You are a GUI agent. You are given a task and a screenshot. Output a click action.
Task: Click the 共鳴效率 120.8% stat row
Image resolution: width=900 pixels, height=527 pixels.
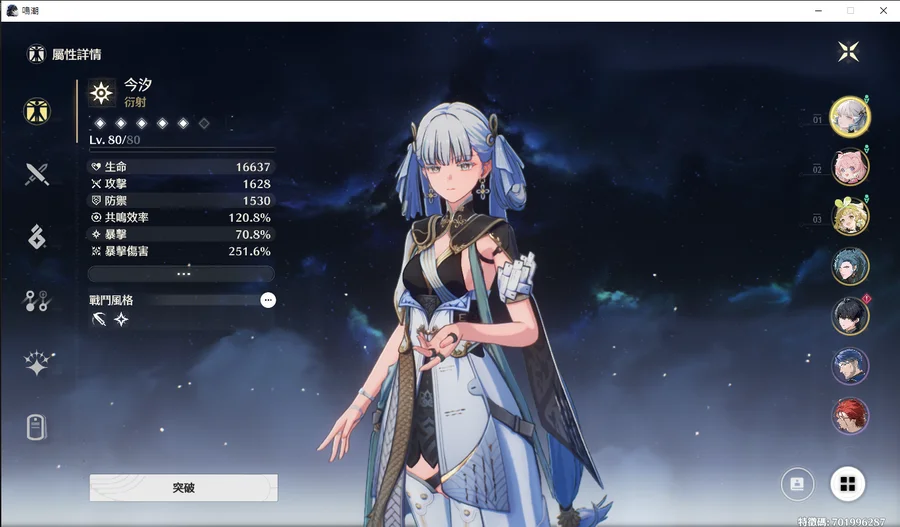(x=181, y=218)
